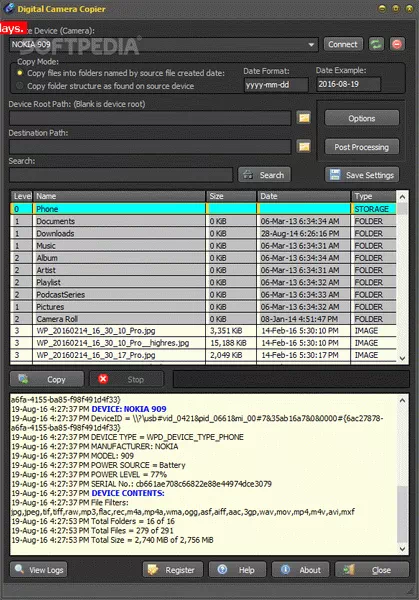Edit the Date Format field
Image resolution: width=419 pixels, height=600 pixels.
coord(276,85)
